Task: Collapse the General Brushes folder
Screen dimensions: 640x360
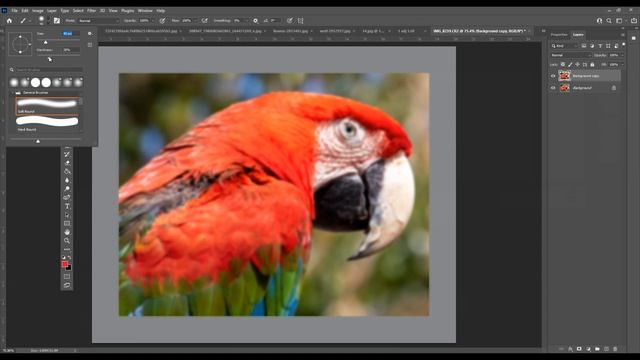Action: (12, 93)
